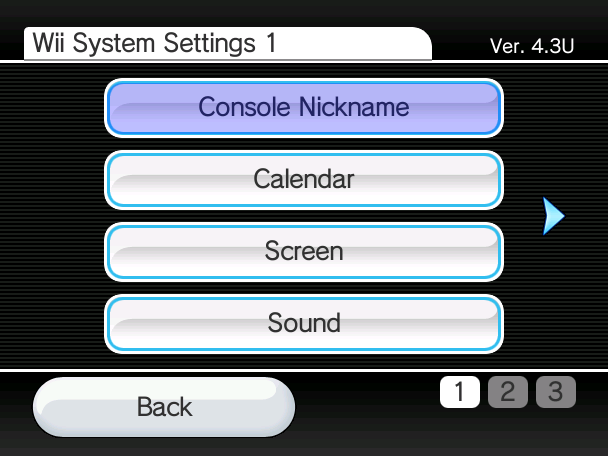Pick Calendar to set date and time
The height and width of the screenshot is (456, 608).
point(304,180)
